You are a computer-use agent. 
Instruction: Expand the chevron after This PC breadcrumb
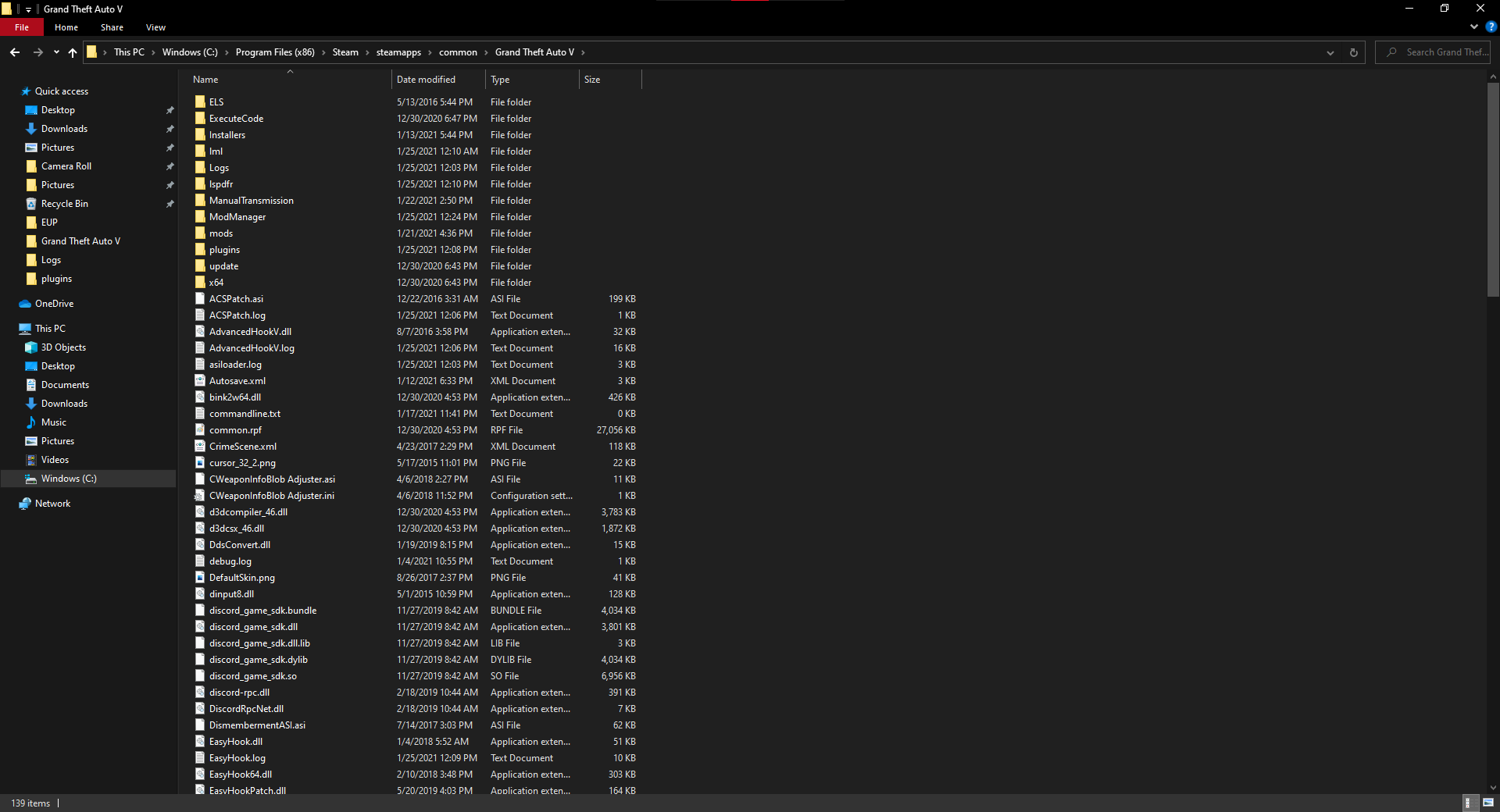point(153,52)
